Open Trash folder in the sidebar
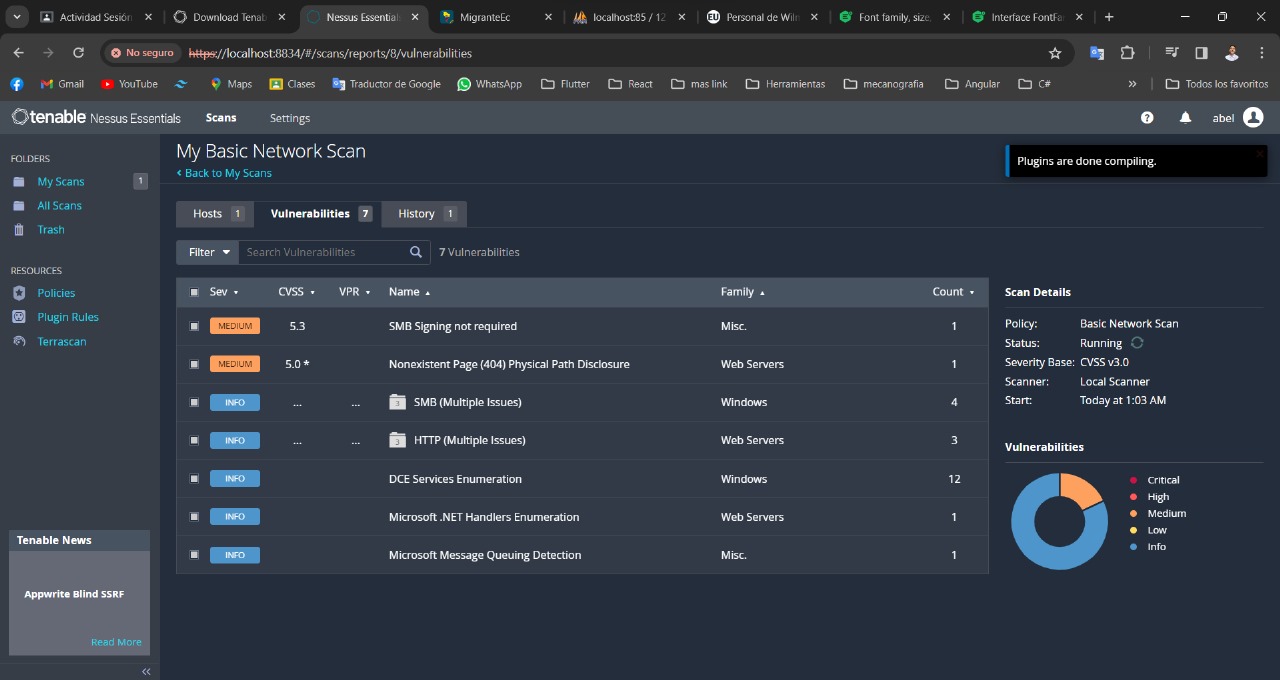Image resolution: width=1280 pixels, height=680 pixels. pos(50,229)
